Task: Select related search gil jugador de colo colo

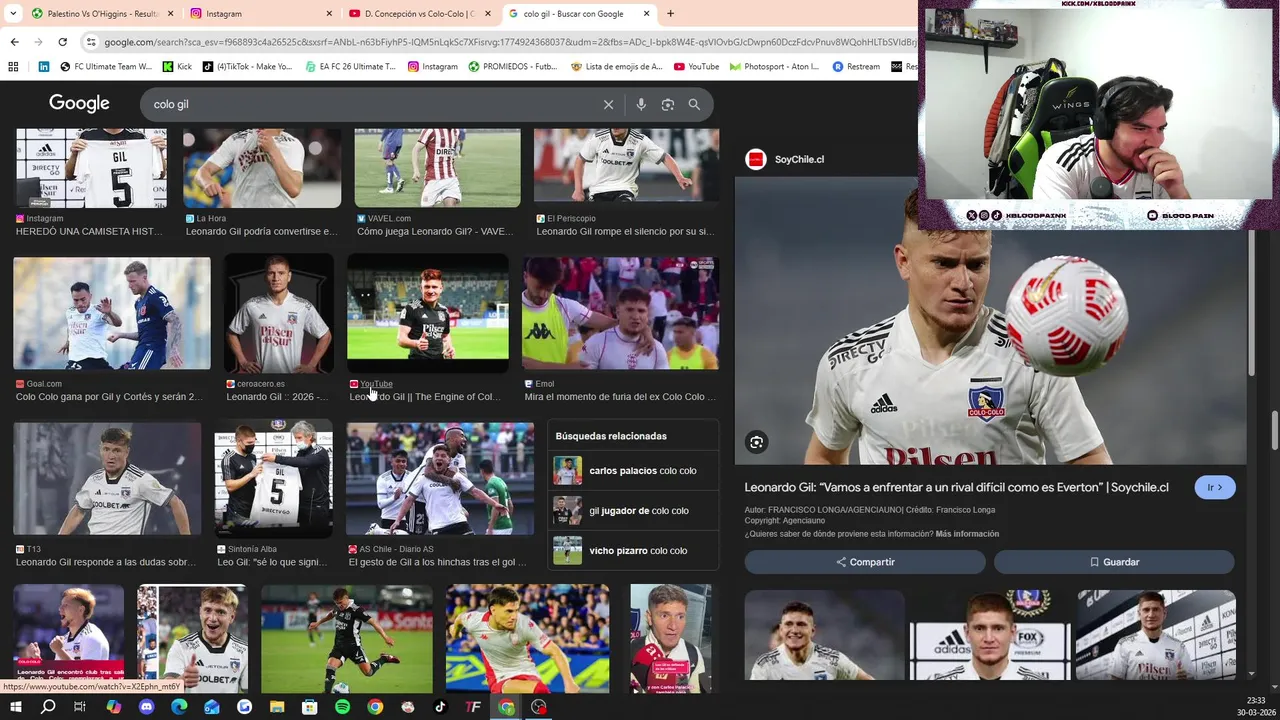Action: (633, 511)
